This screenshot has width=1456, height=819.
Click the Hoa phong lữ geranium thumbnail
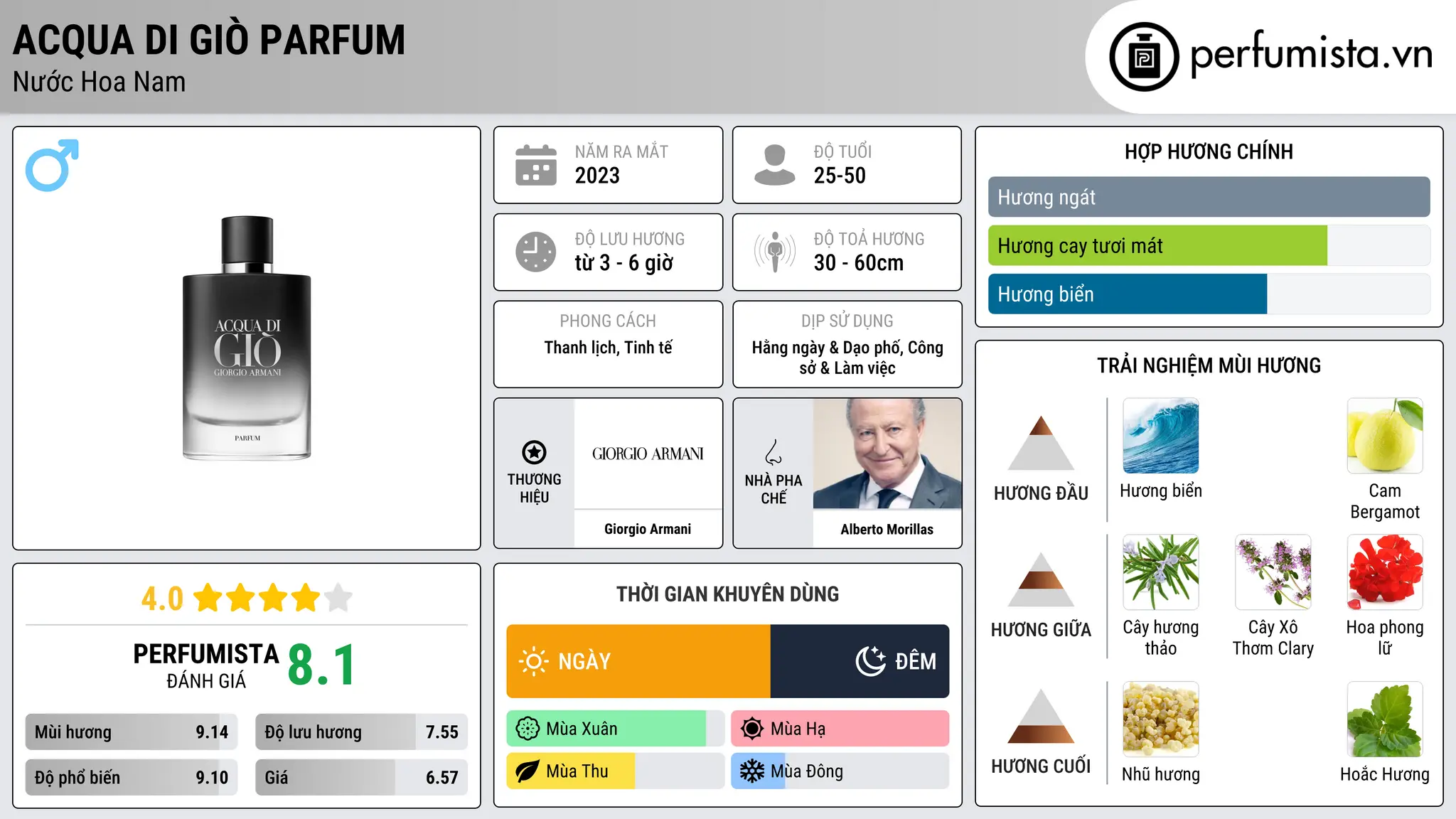1385,572
